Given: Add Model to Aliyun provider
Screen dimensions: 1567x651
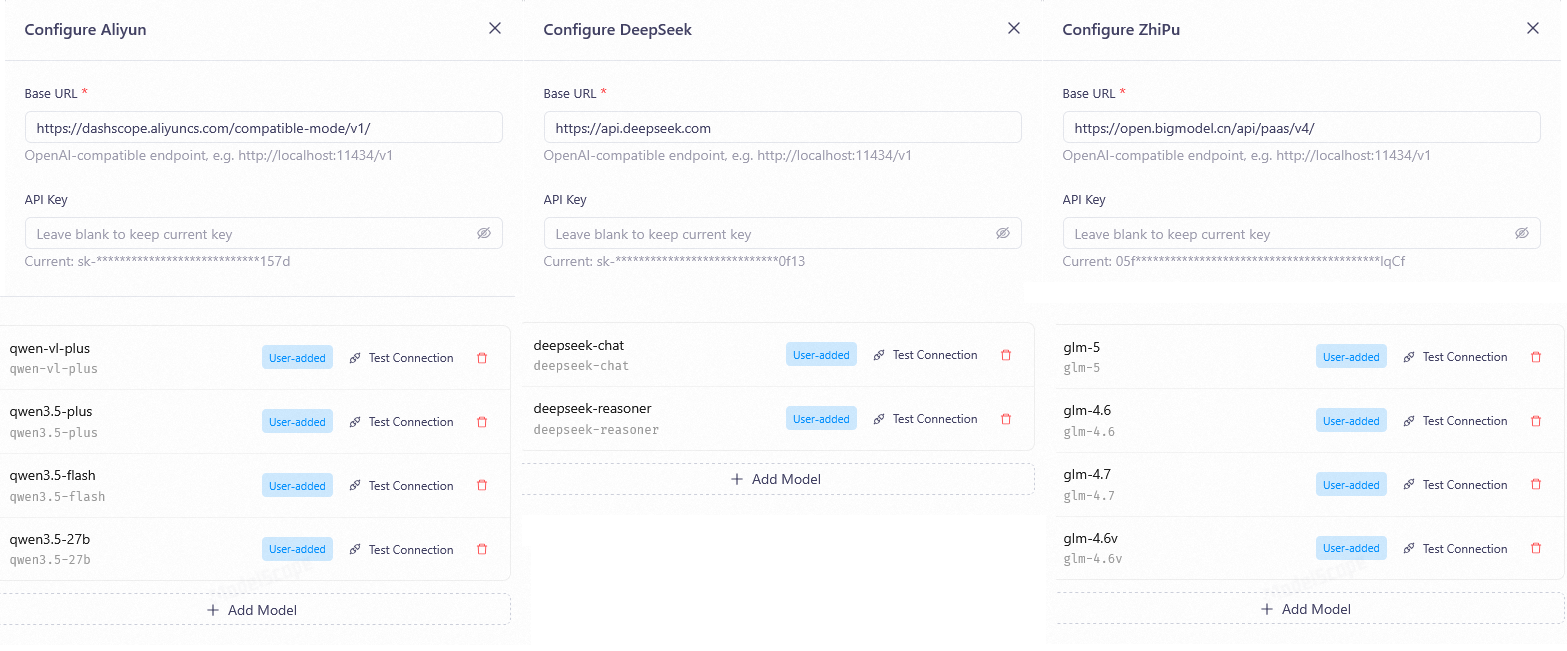Looking at the screenshot, I should [x=252, y=610].
